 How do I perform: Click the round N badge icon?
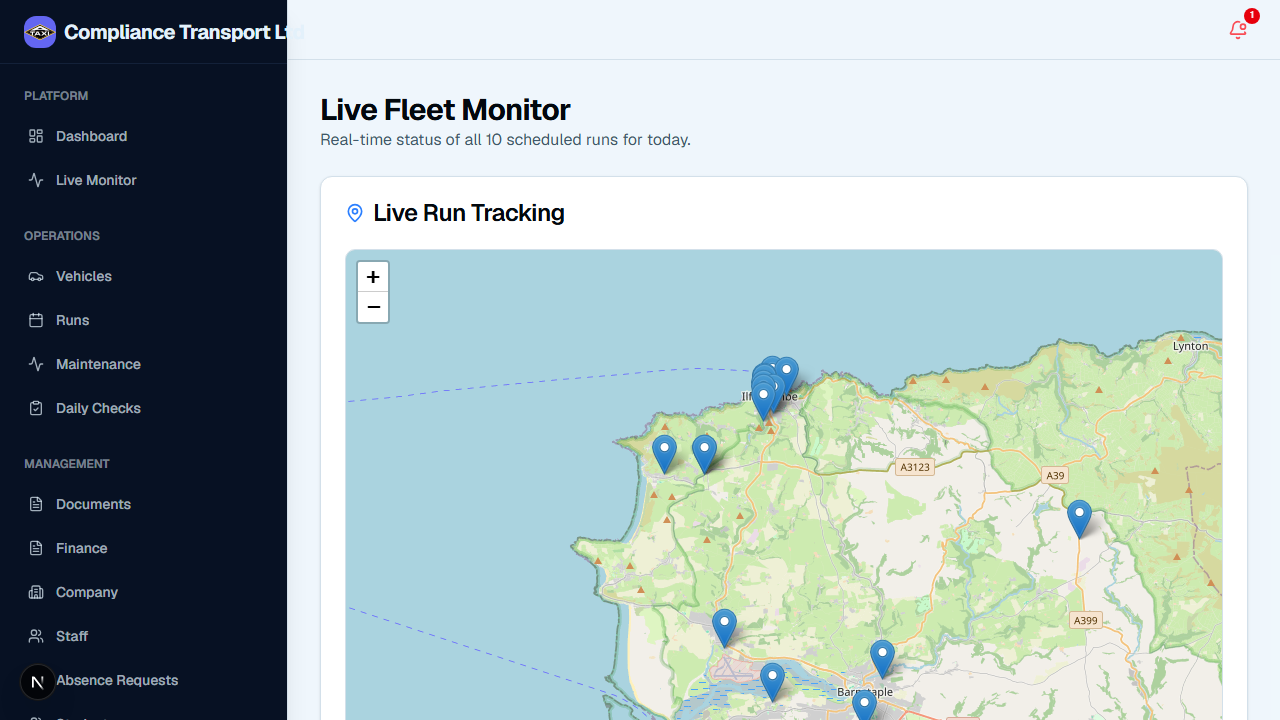pos(38,683)
